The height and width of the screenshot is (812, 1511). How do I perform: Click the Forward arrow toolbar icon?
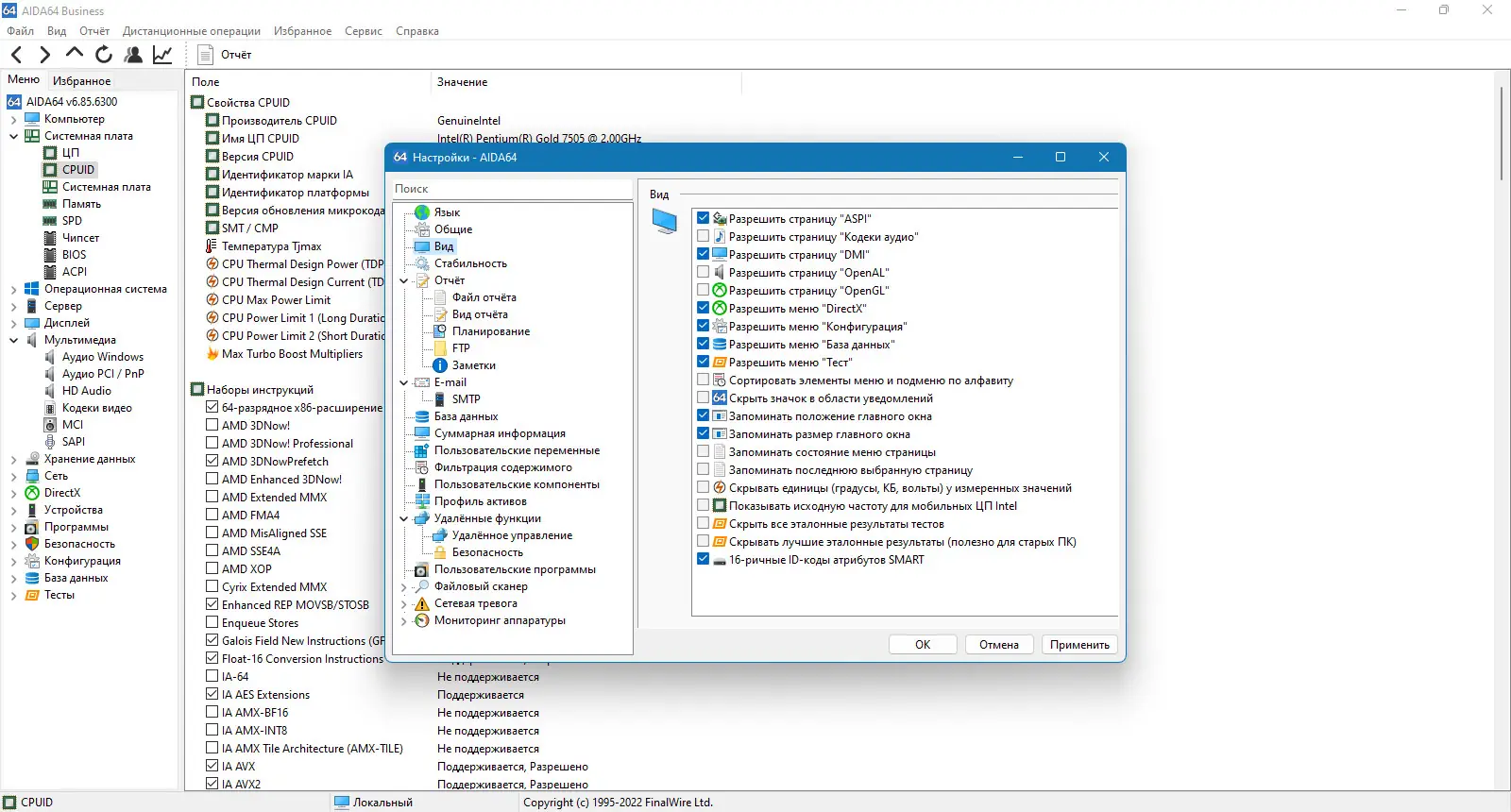pos(44,55)
